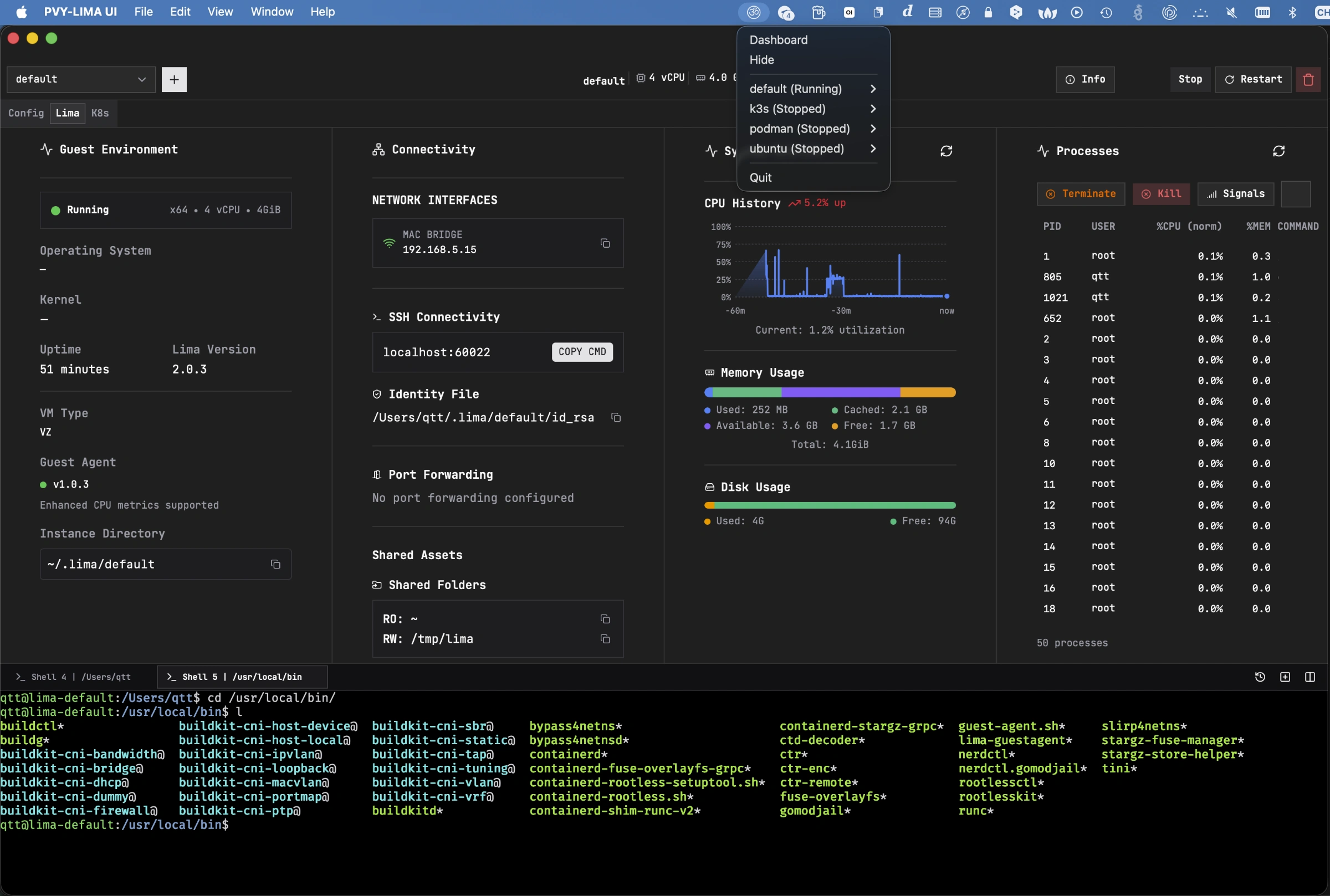The width and height of the screenshot is (1330, 896).
Task: Select the Lima tab
Action: tap(68, 113)
